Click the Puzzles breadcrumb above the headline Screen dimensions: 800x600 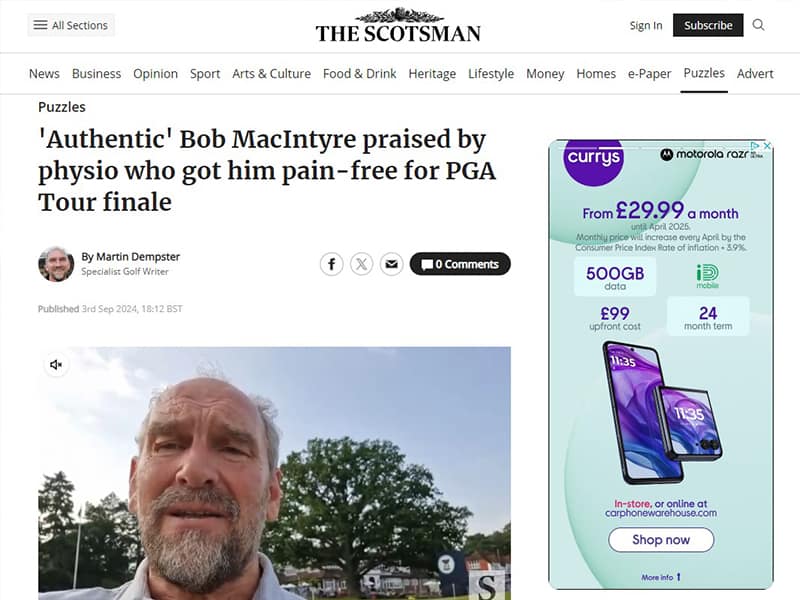coord(62,107)
